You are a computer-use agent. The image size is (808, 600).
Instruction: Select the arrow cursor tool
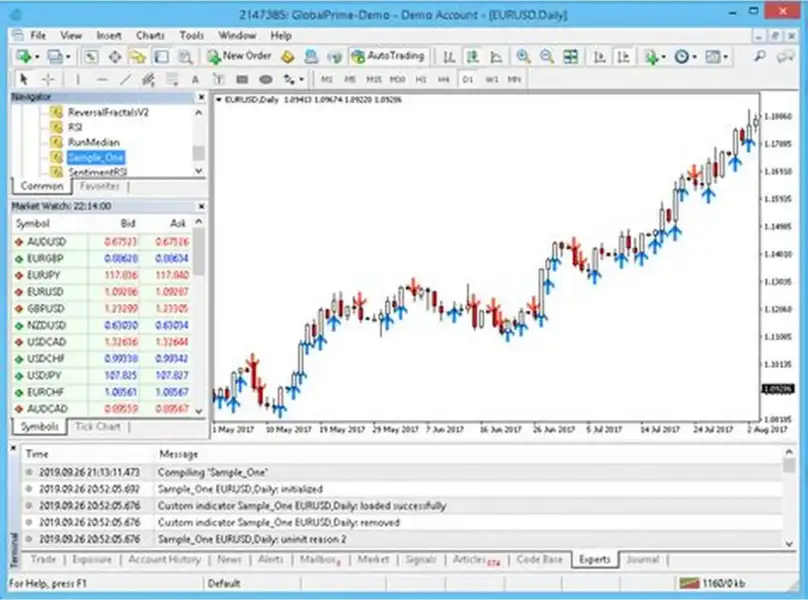(x=24, y=79)
